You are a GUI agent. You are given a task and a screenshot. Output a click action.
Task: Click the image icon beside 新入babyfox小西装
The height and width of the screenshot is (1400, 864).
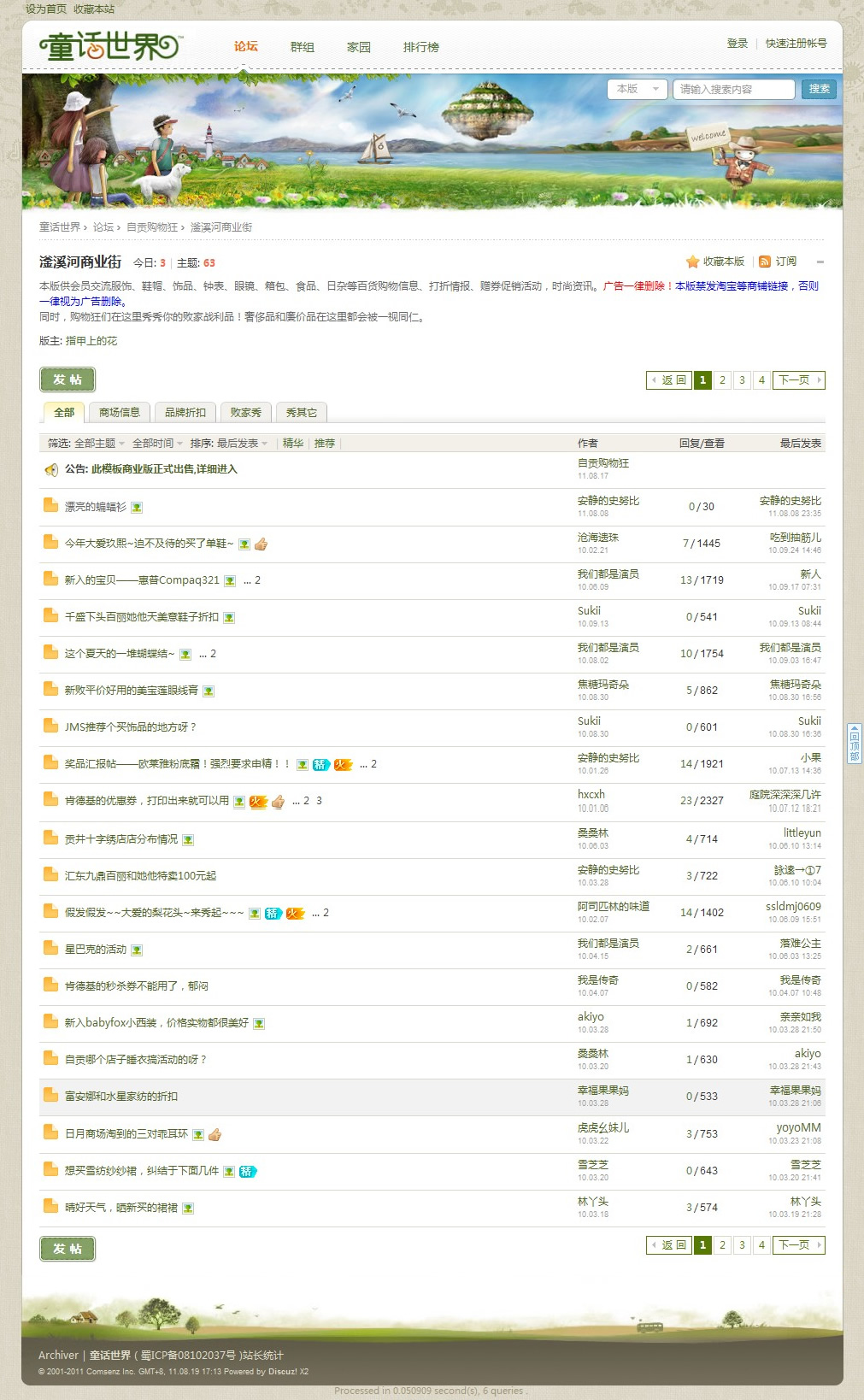click(259, 1024)
